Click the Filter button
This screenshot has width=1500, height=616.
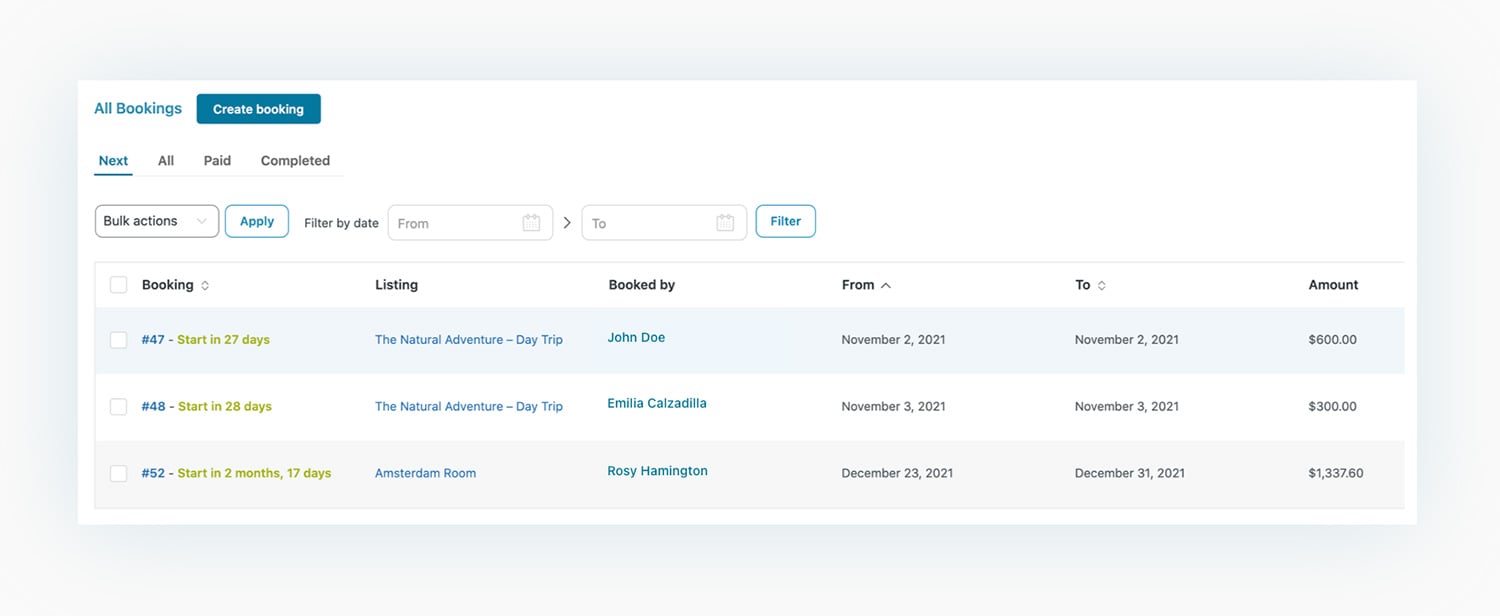[x=785, y=221]
